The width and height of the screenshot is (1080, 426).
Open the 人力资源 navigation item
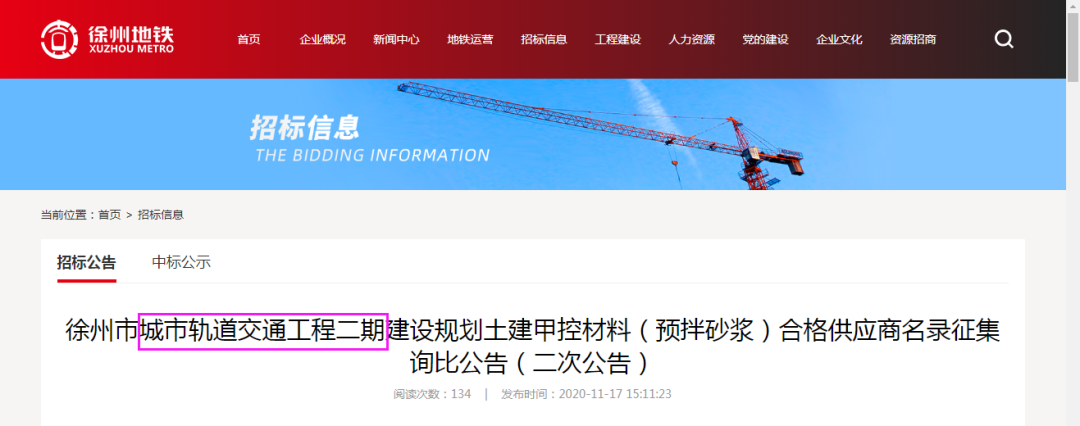click(692, 39)
